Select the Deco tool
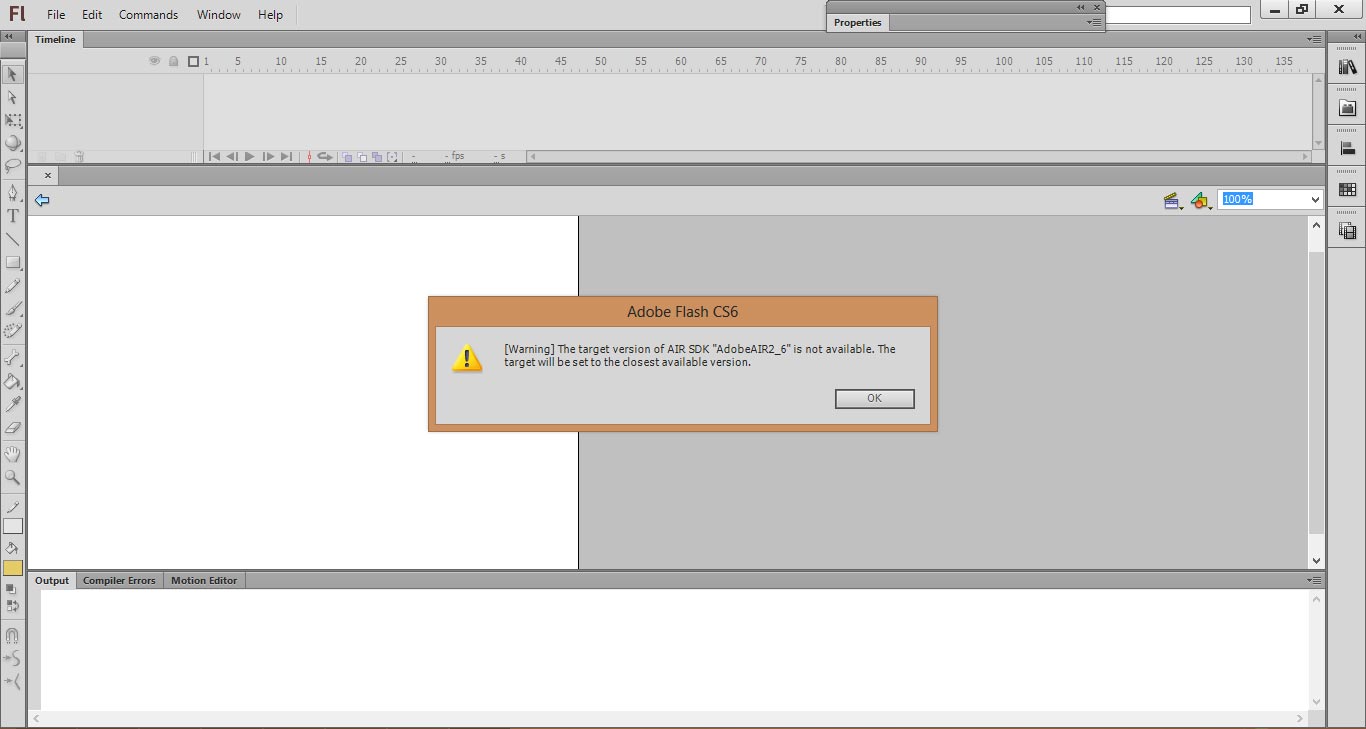The width and height of the screenshot is (1366, 729). click(x=13, y=331)
